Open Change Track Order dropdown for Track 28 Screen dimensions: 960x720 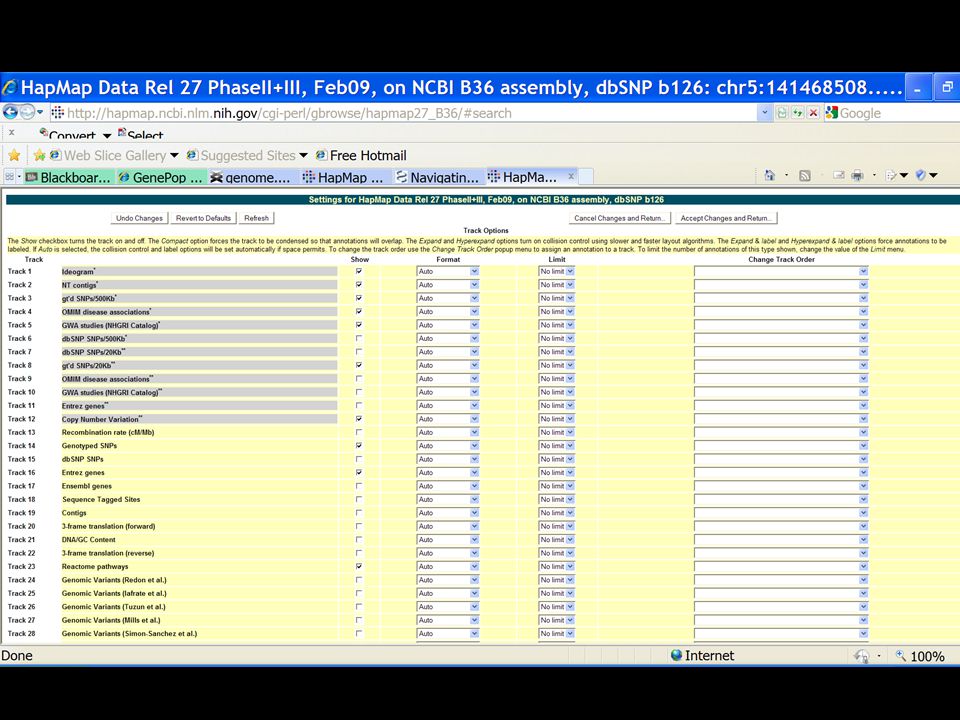click(781, 634)
